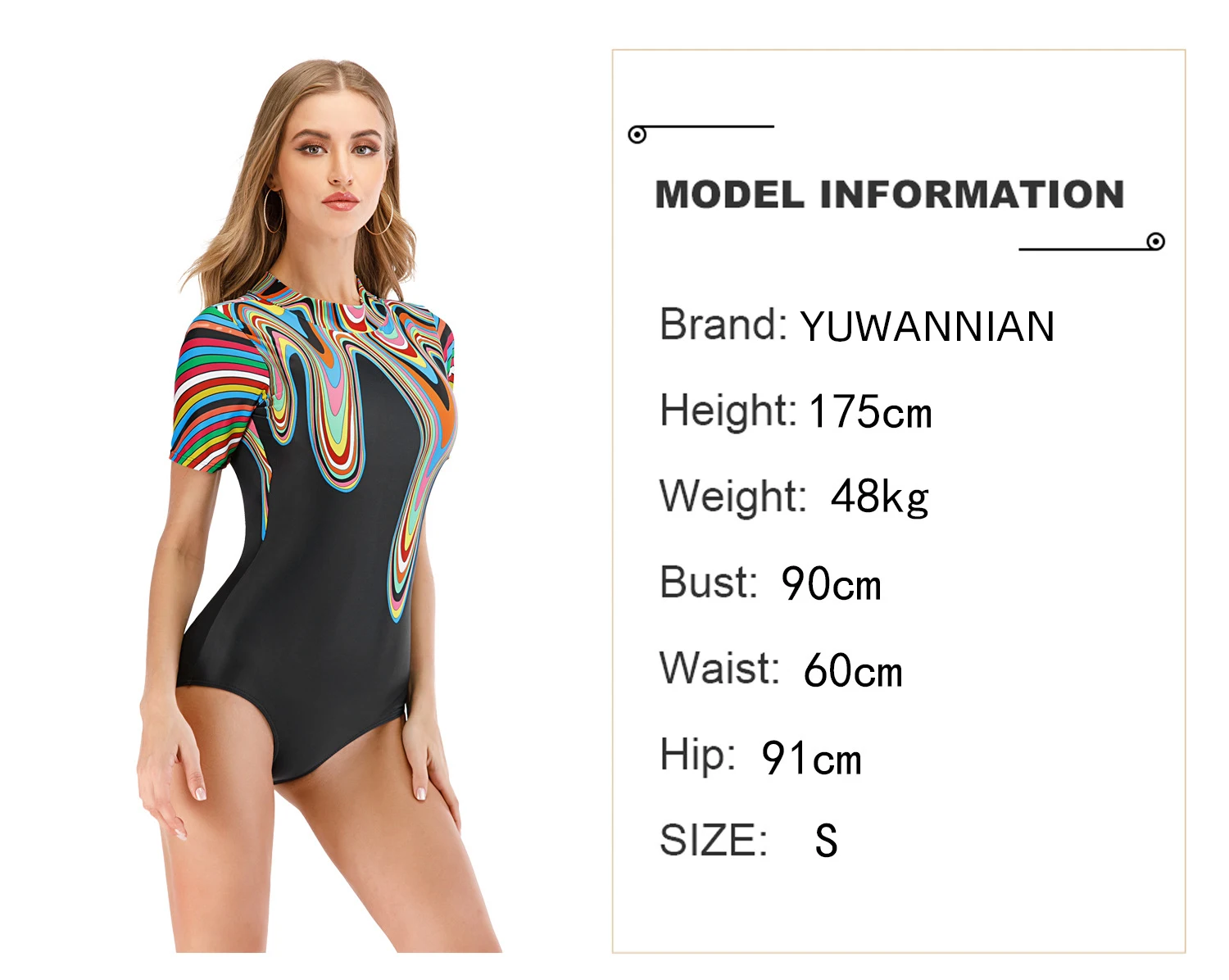The width and height of the screenshot is (1229, 980).
Task: Click the SIZE value S
Action: point(827,841)
